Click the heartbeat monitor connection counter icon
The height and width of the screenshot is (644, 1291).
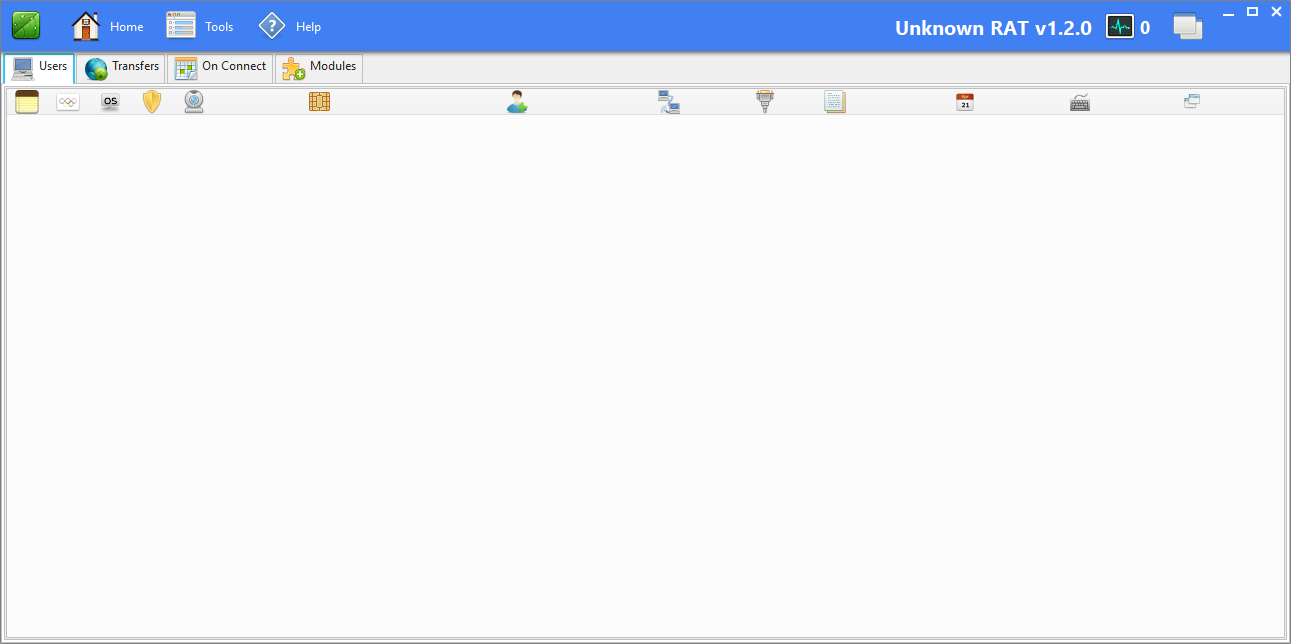(1119, 28)
